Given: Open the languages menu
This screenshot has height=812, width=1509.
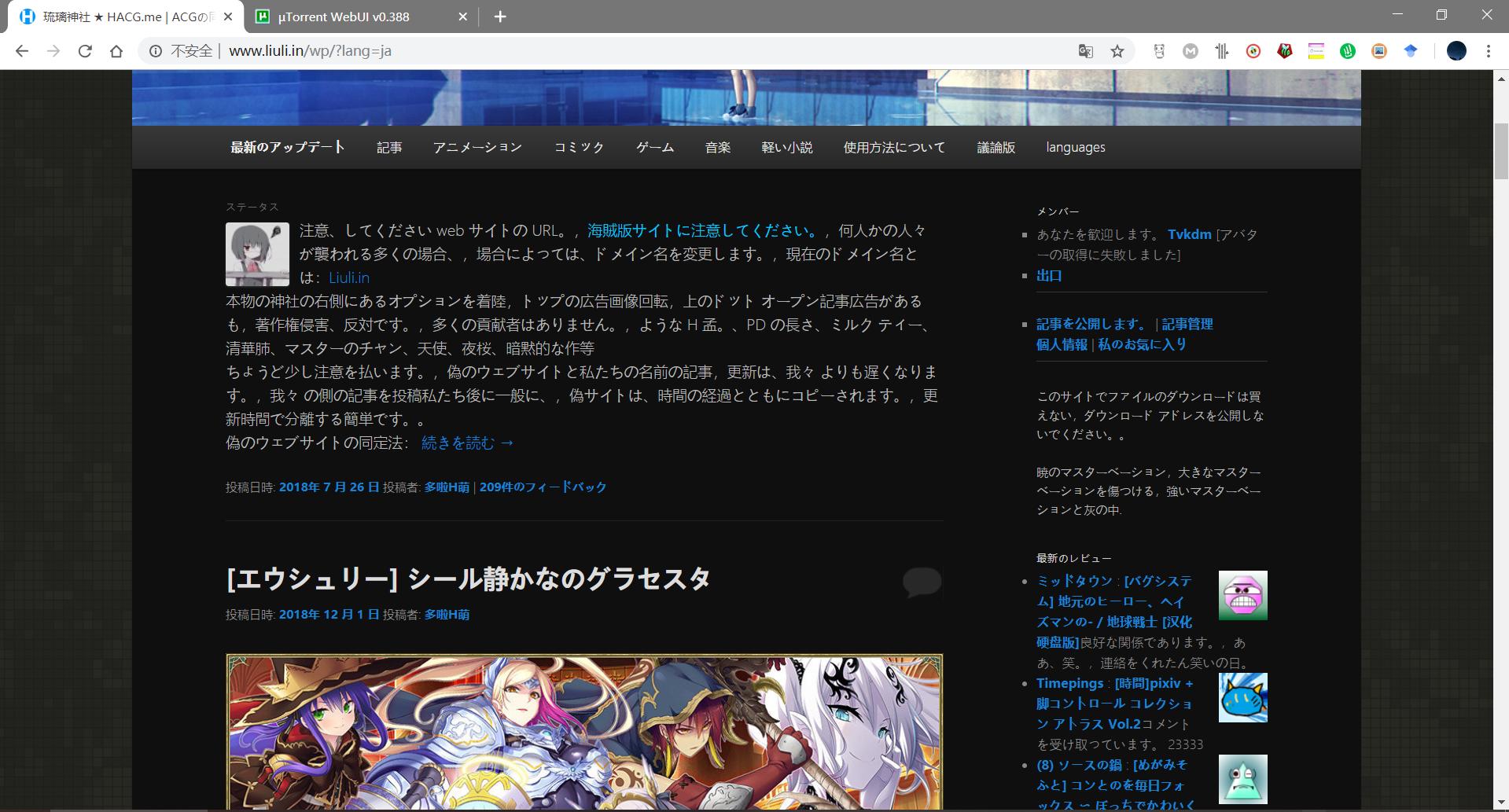Looking at the screenshot, I should click(x=1076, y=147).
